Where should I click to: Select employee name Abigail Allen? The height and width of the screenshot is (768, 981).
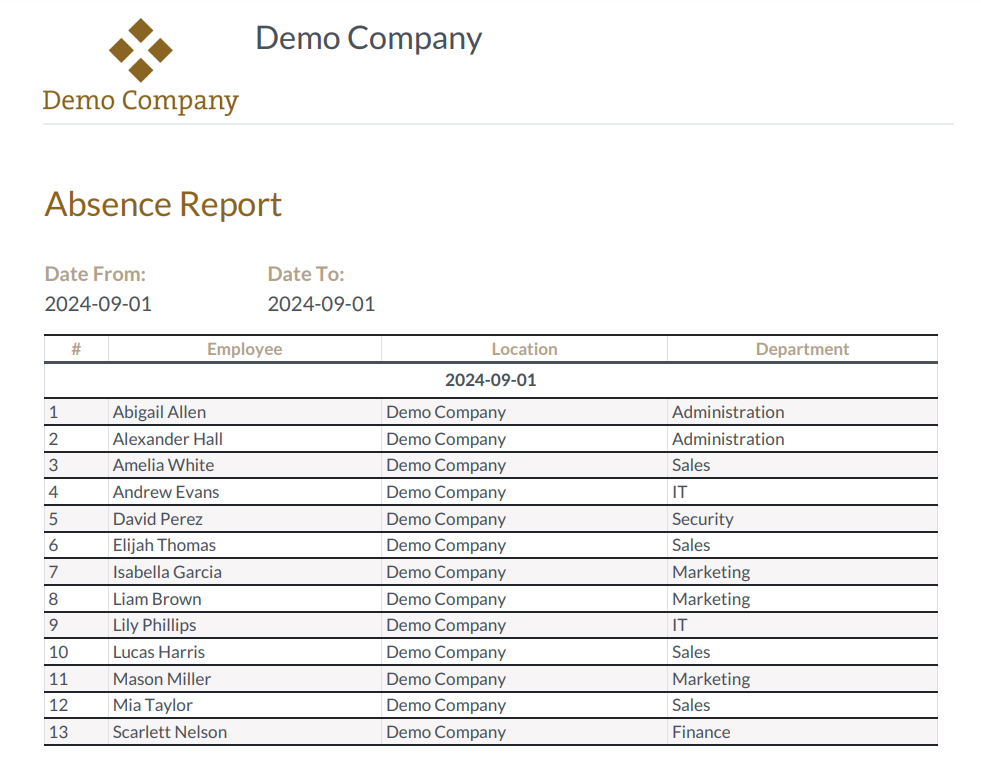tap(160, 412)
